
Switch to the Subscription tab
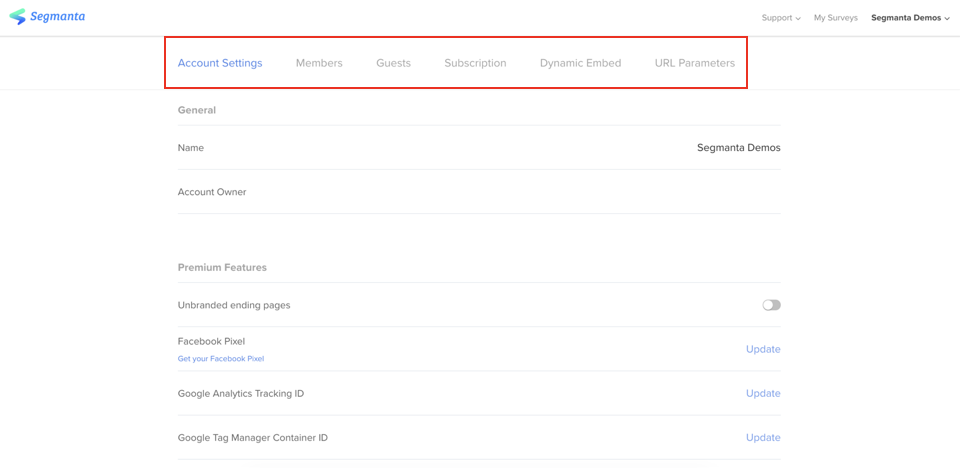click(x=475, y=63)
